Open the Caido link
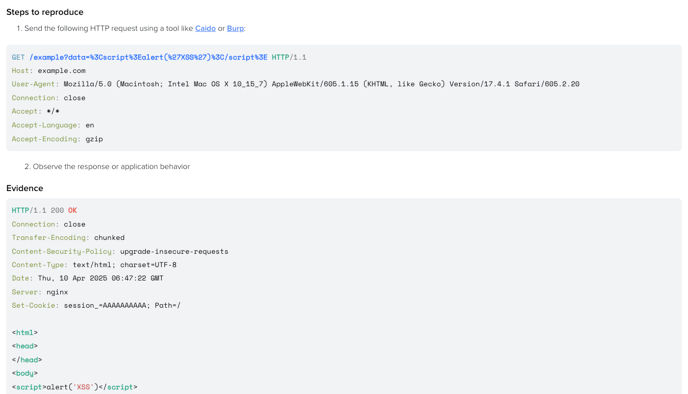The height and width of the screenshot is (394, 688). point(205,28)
